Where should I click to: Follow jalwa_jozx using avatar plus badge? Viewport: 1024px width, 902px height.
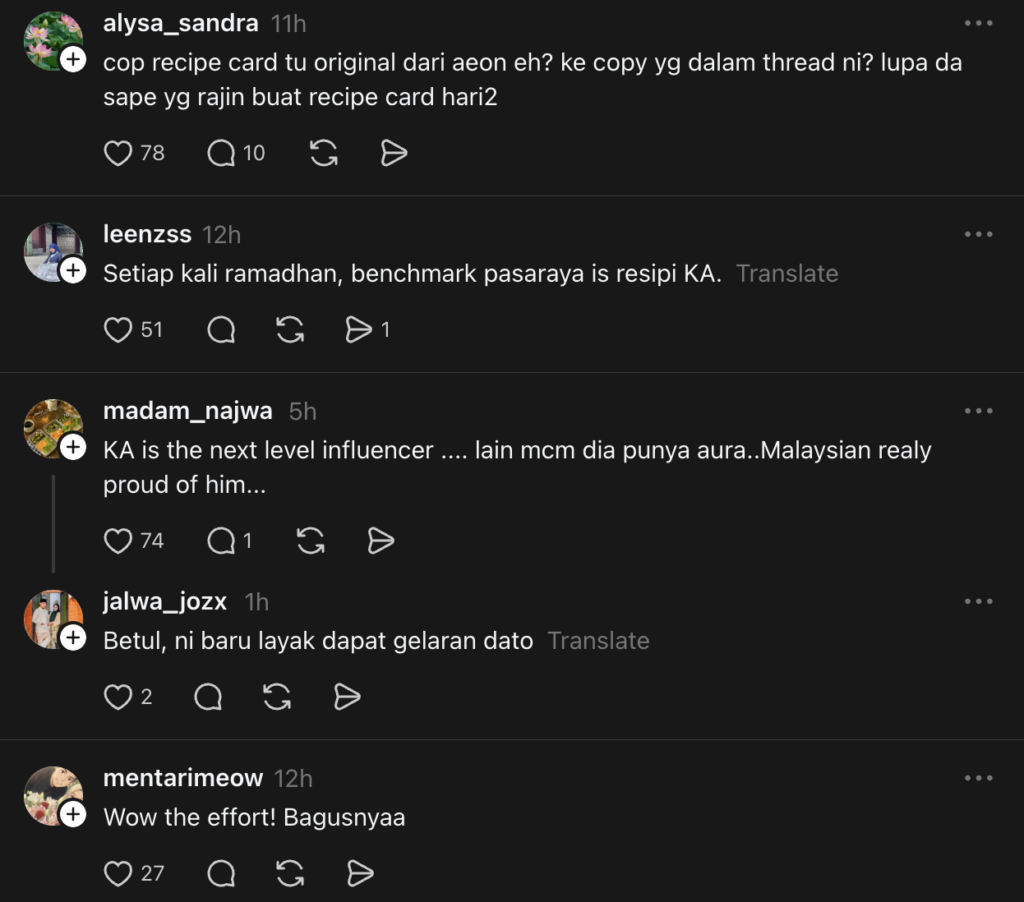click(x=73, y=638)
